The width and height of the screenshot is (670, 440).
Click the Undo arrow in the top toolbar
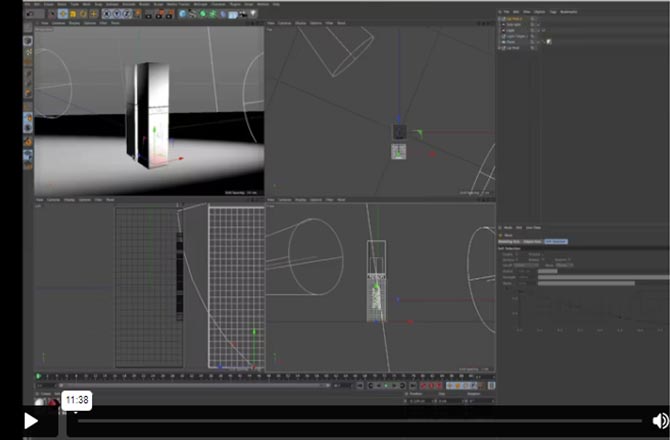pyautogui.click(x=29, y=13)
